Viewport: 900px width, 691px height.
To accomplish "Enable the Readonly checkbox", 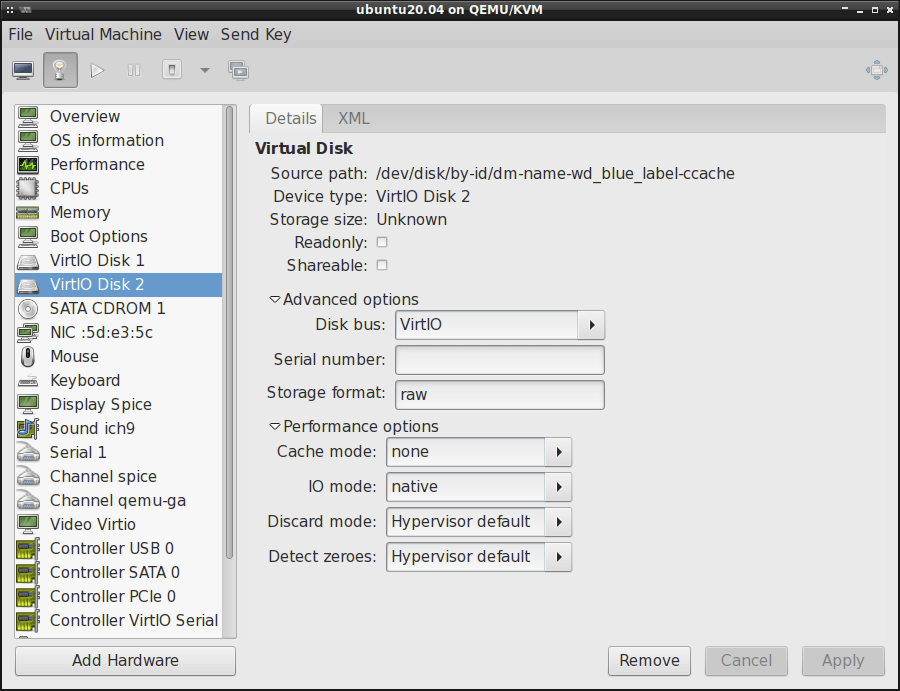I will [382, 242].
